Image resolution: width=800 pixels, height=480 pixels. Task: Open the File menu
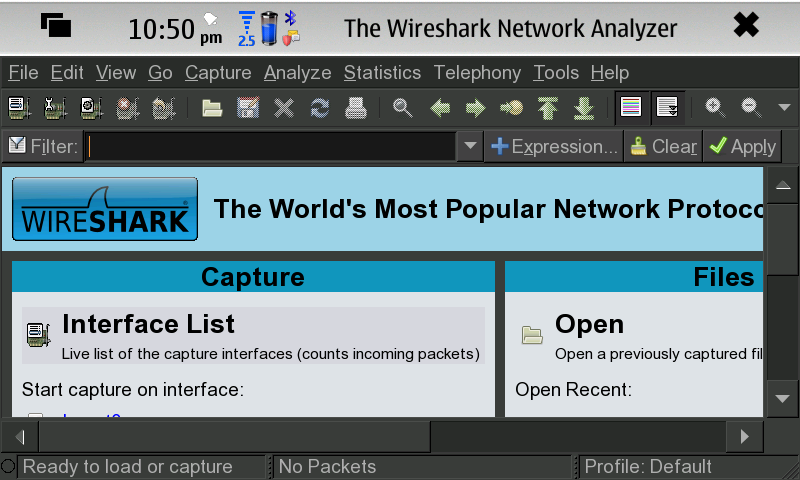tap(23, 73)
